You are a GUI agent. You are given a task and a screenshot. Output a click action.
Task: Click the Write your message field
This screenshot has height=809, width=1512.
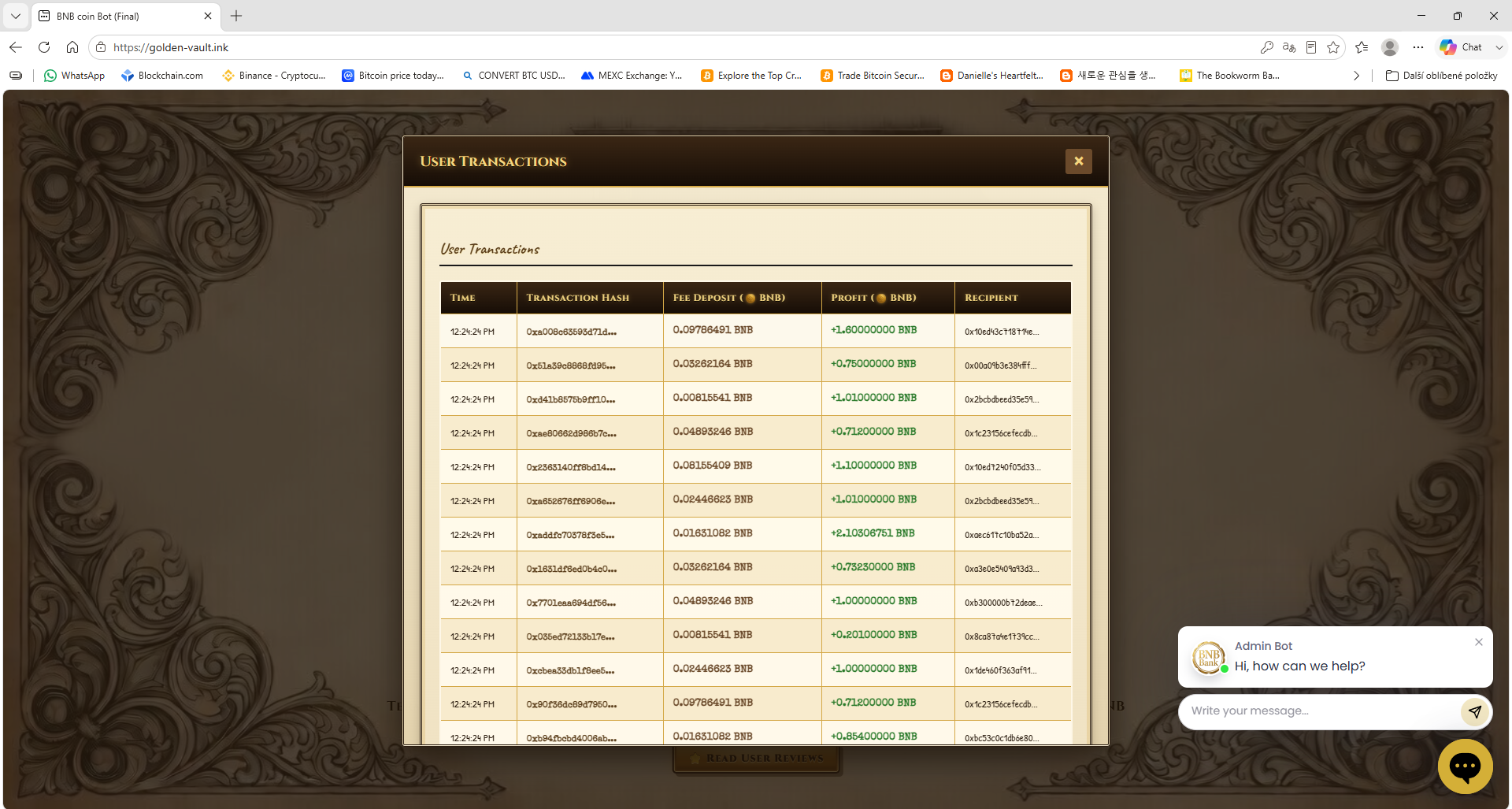point(1321,711)
